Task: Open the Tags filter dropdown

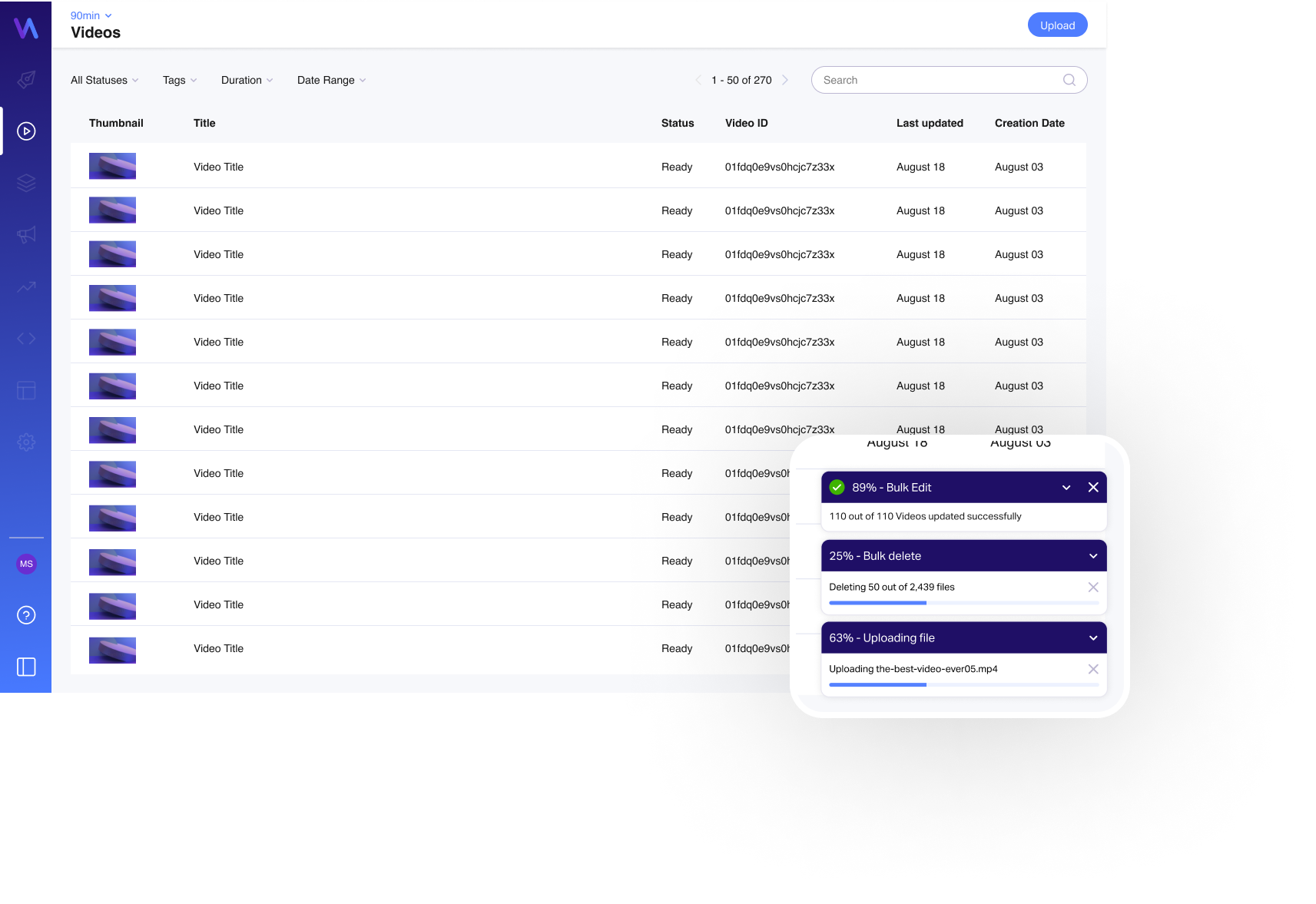Action: [180, 80]
